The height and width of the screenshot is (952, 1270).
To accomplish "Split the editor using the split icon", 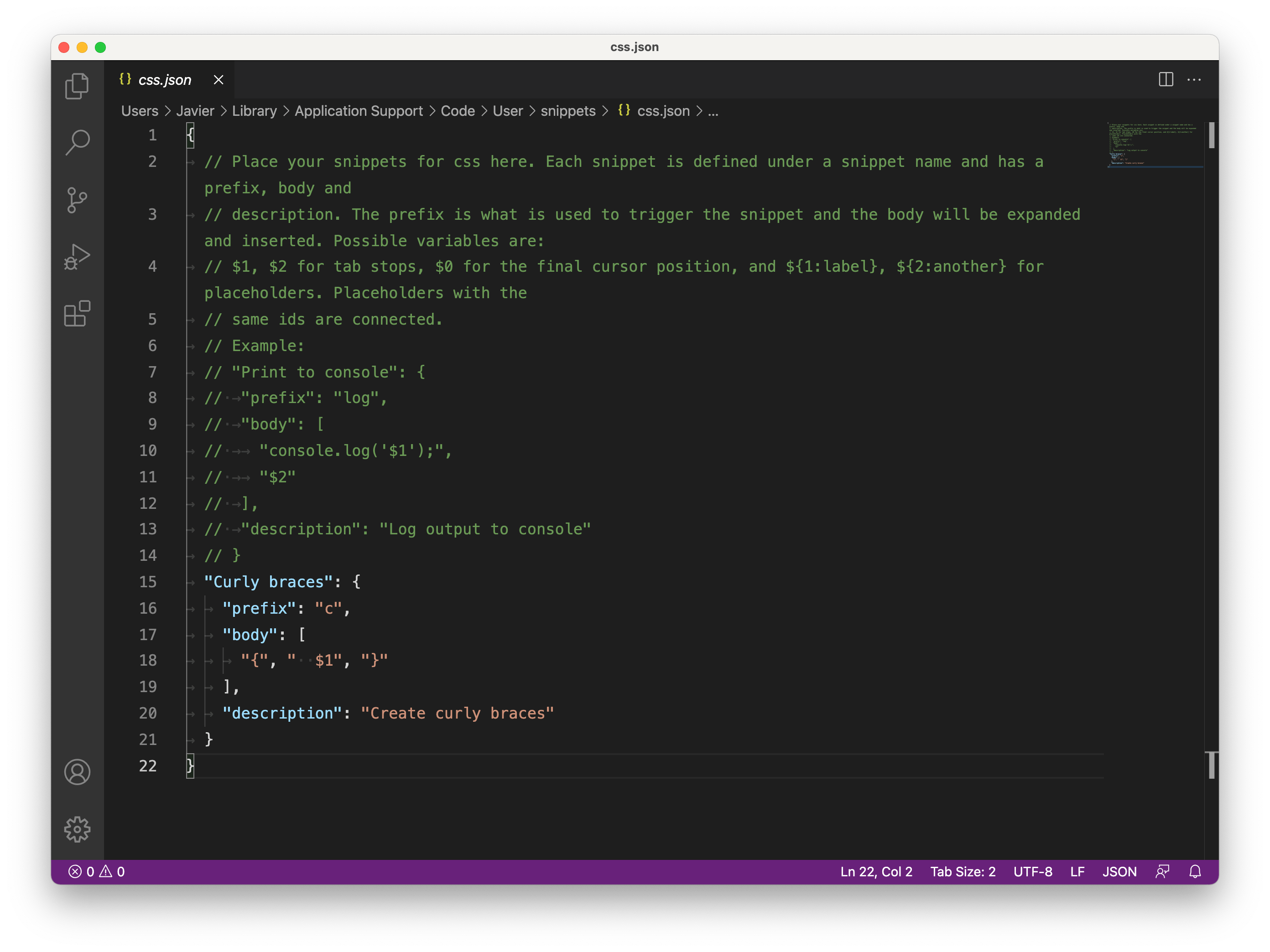I will [x=1166, y=80].
